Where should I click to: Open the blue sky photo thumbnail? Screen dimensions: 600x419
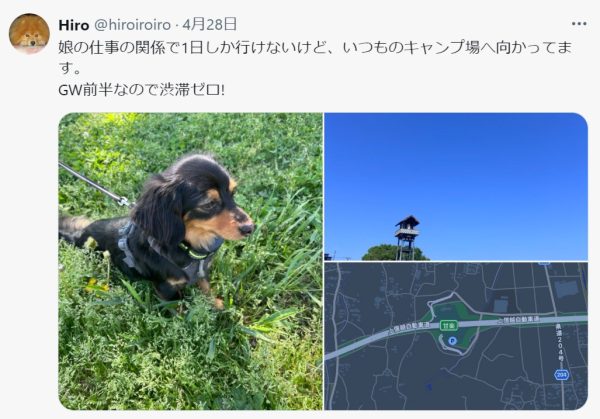pyautogui.click(x=456, y=187)
